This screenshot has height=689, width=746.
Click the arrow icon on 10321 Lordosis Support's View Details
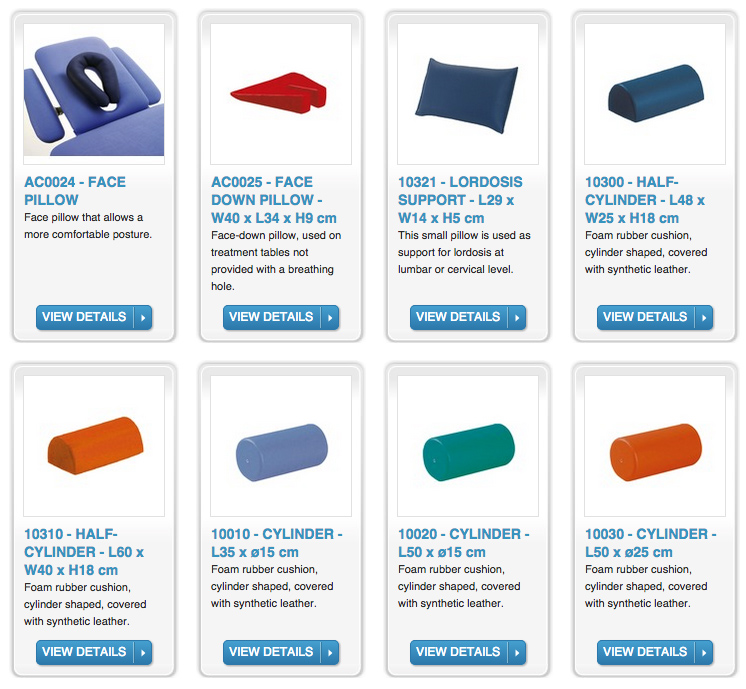point(517,317)
